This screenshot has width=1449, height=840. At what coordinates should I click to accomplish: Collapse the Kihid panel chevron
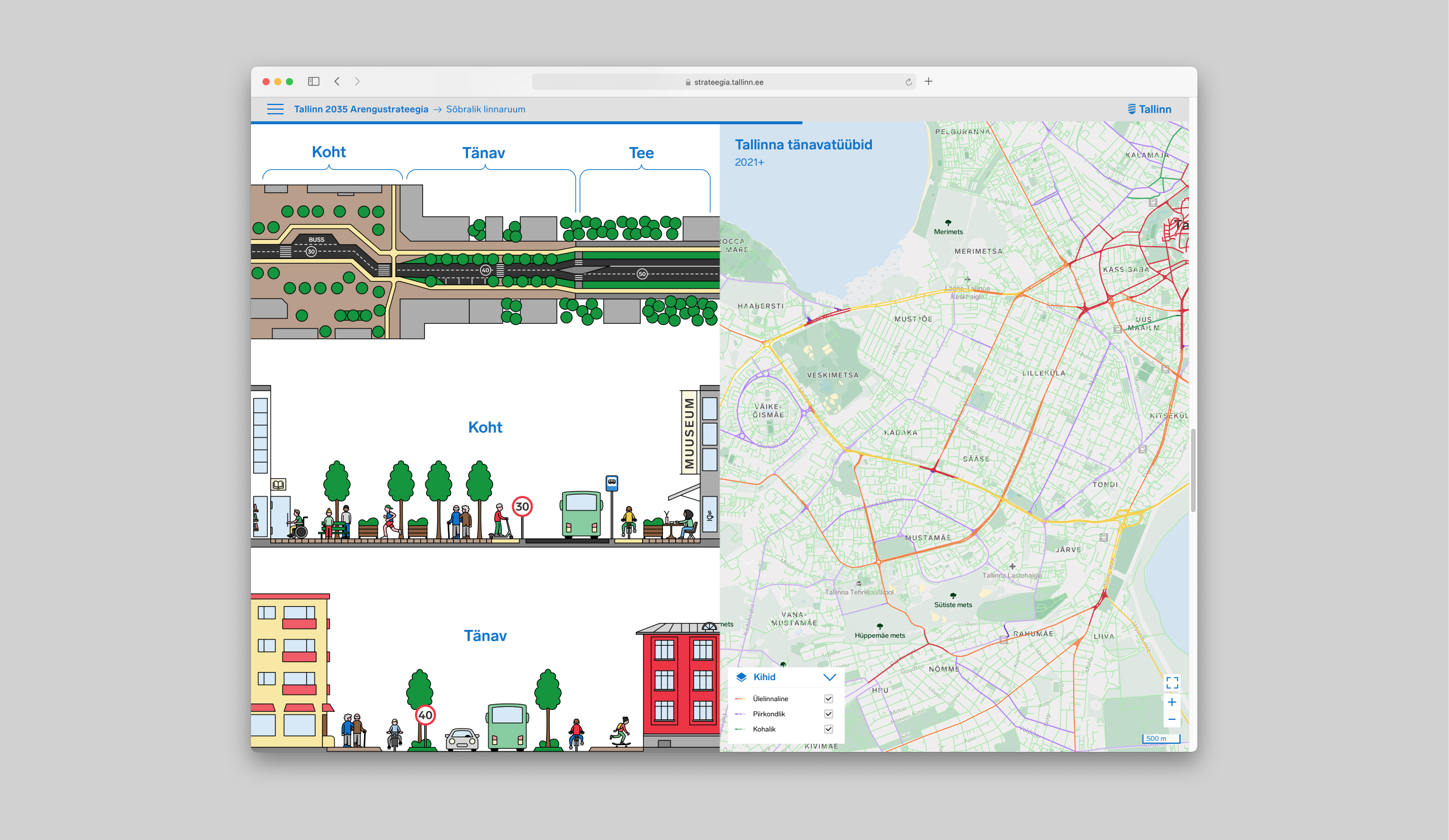829,677
